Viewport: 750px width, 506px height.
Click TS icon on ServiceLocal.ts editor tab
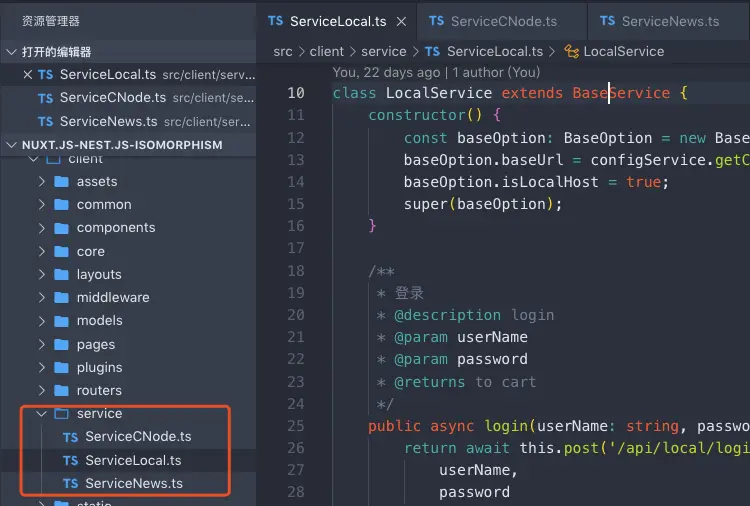coord(276,21)
